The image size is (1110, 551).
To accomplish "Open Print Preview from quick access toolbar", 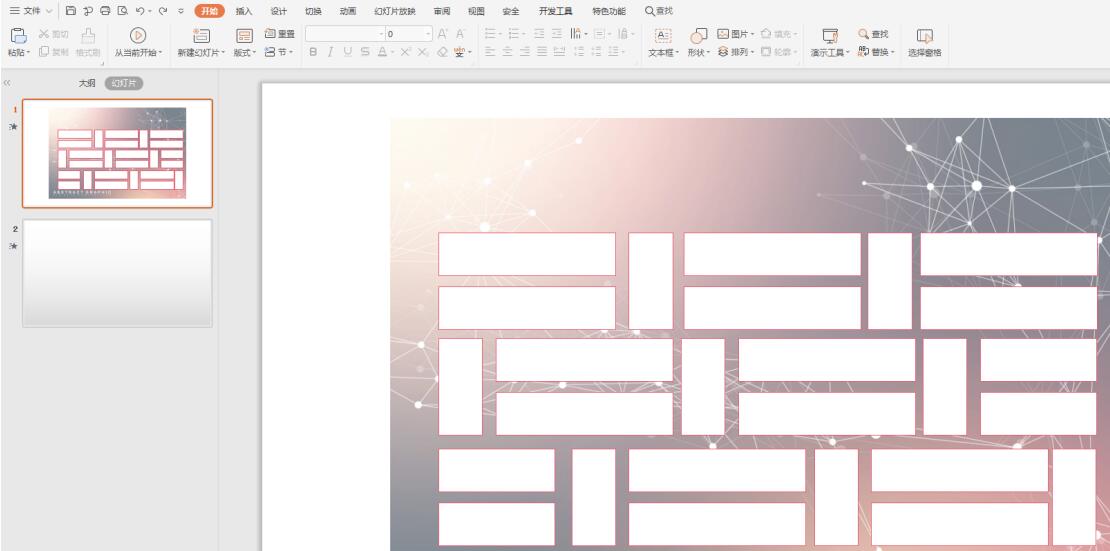I will (122, 11).
